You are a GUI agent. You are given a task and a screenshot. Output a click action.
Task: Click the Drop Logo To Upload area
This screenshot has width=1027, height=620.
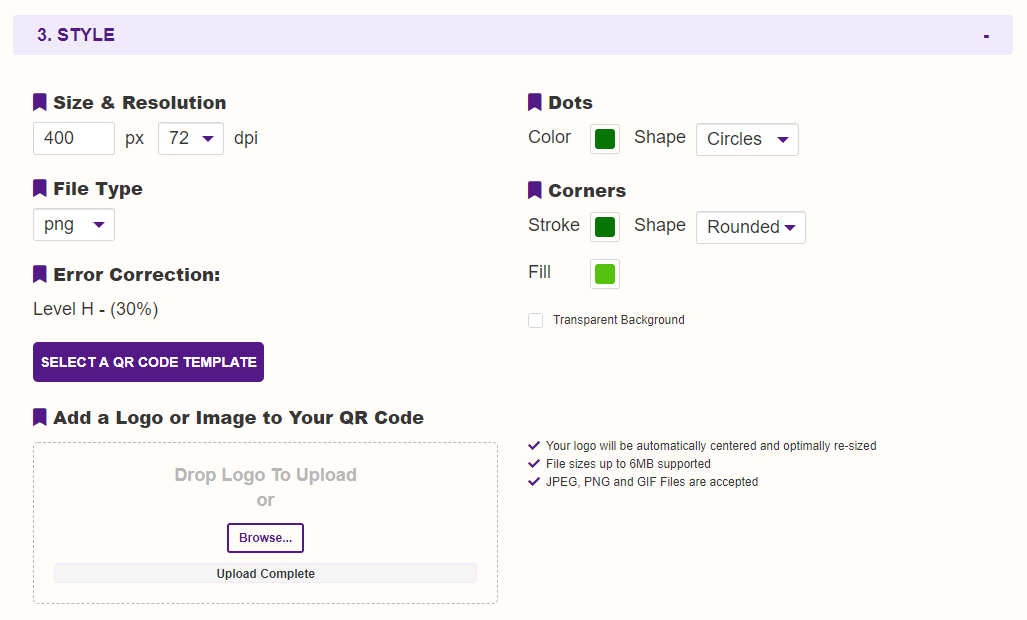[x=265, y=522]
